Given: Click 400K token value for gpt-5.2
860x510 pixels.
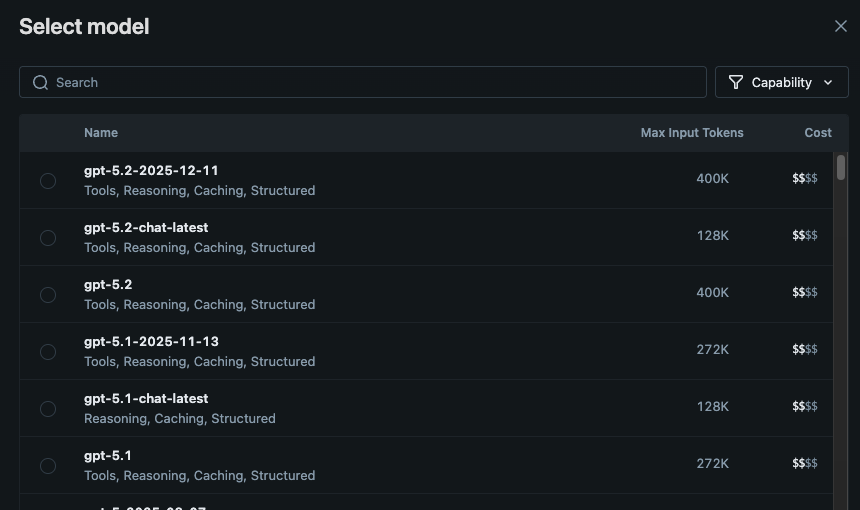Looking at the screenshot, I should click(x=713, y=293).
